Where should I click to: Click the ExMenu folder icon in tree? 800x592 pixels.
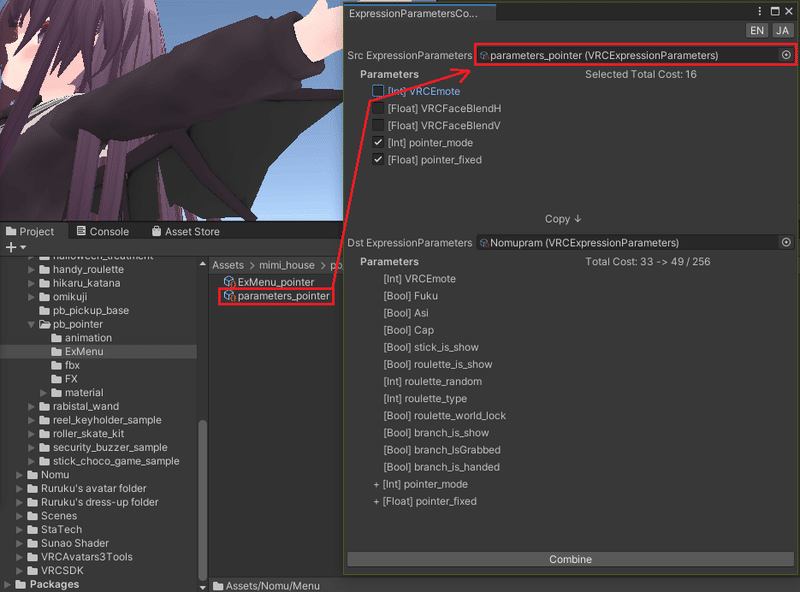click(57, 352)
